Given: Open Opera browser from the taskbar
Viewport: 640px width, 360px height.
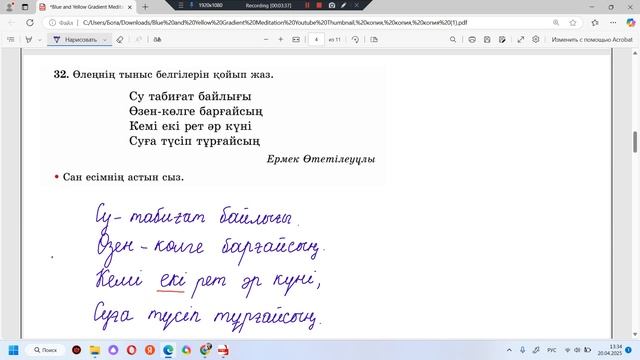Looking at the screenshot, I should 131,350.
